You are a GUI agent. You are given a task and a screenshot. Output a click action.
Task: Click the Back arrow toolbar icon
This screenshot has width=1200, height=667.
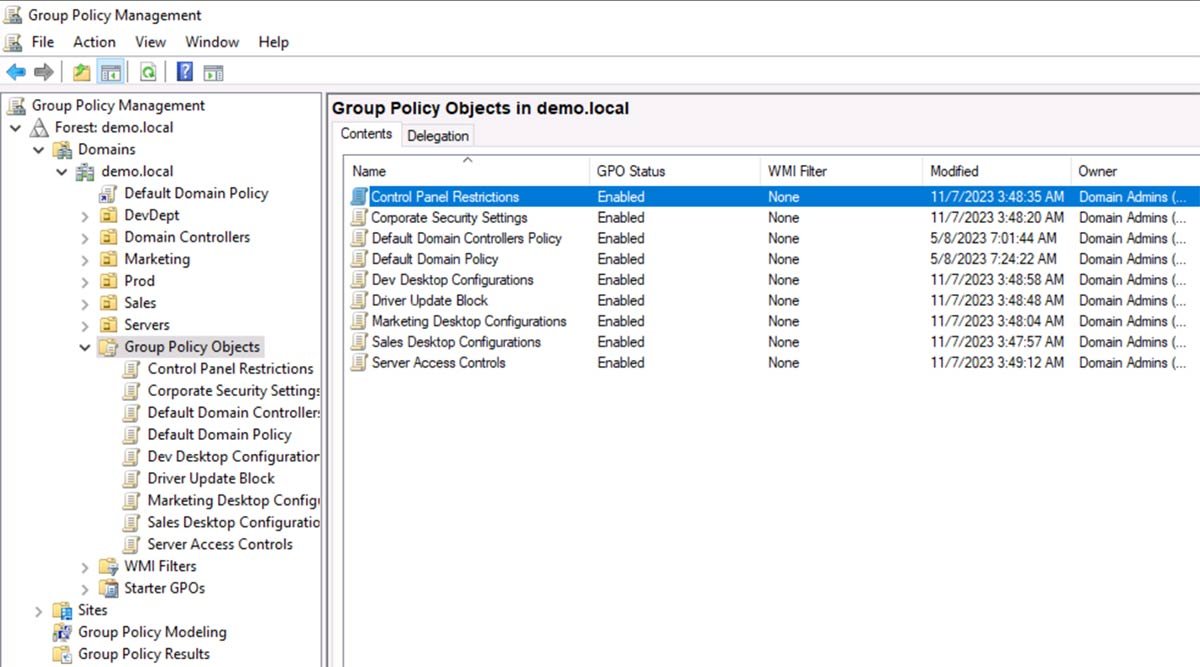tap(16, 72)
